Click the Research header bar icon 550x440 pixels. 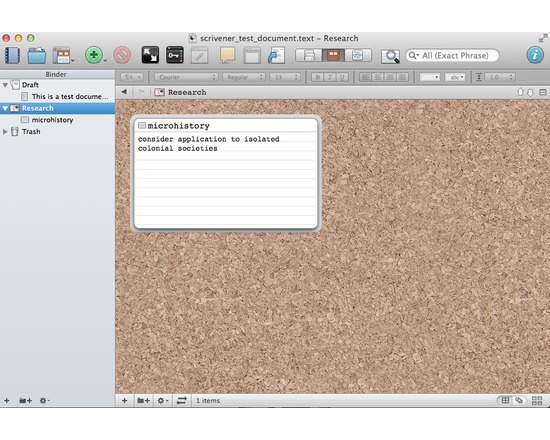(160, 92)
